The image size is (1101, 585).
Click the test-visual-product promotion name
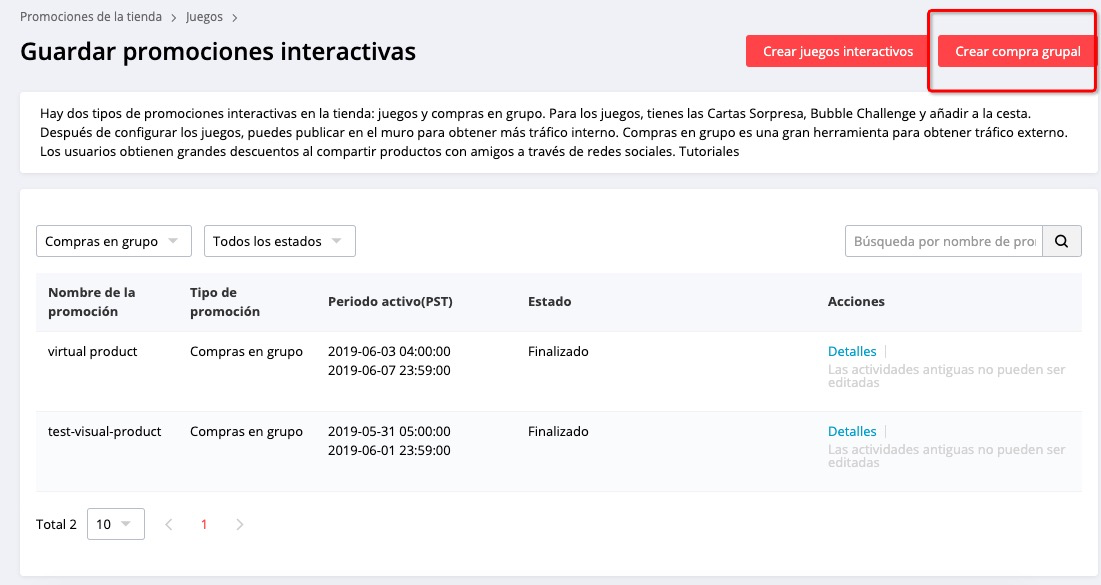click(105, 431)
